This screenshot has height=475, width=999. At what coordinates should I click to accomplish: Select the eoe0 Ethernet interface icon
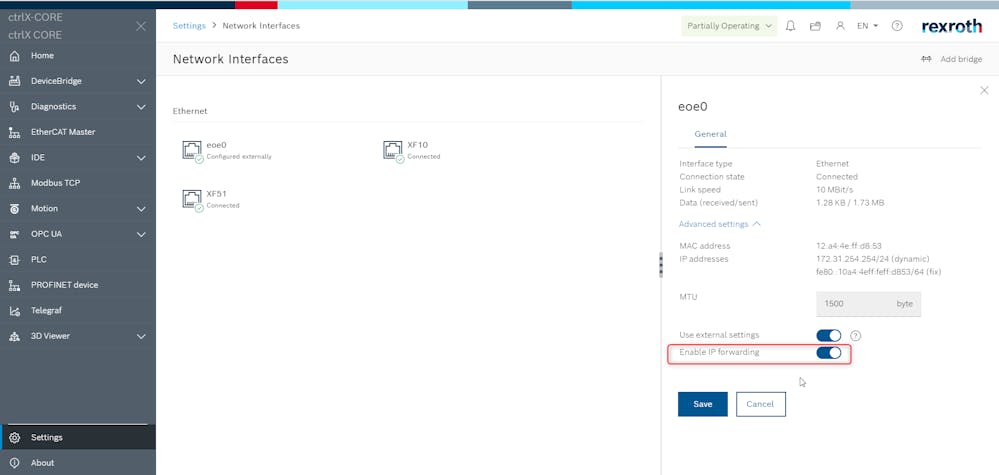[193, 150]
